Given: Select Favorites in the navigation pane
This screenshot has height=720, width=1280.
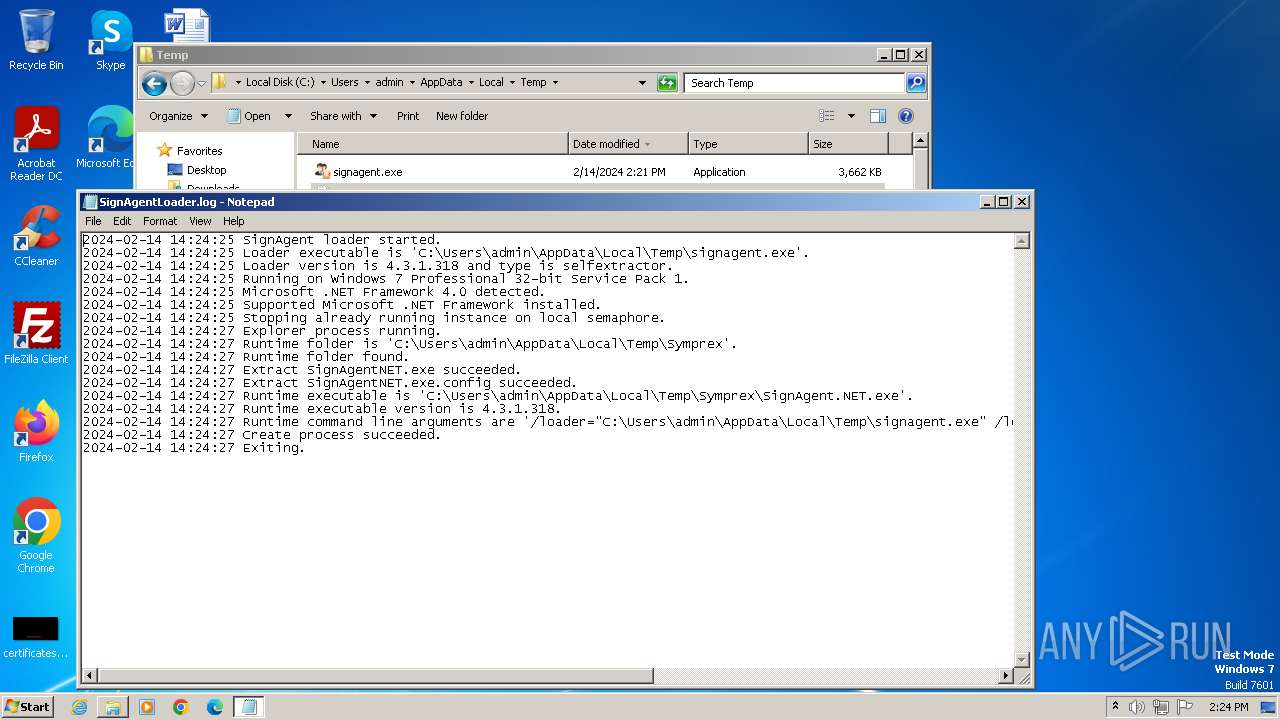Looking at the screenshot, I should click(199, 151).
